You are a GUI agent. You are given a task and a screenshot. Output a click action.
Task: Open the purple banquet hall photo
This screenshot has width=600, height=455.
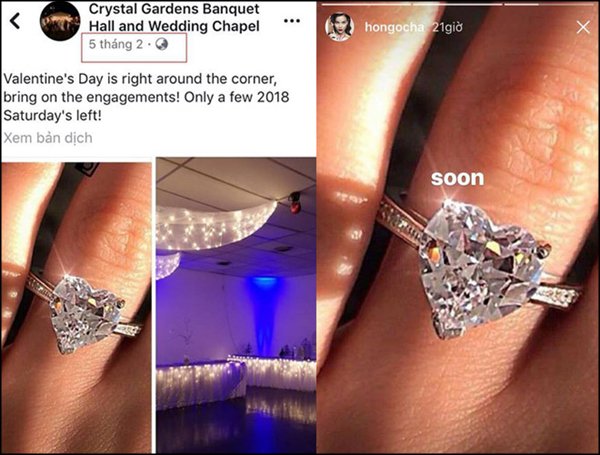[236, 305]
